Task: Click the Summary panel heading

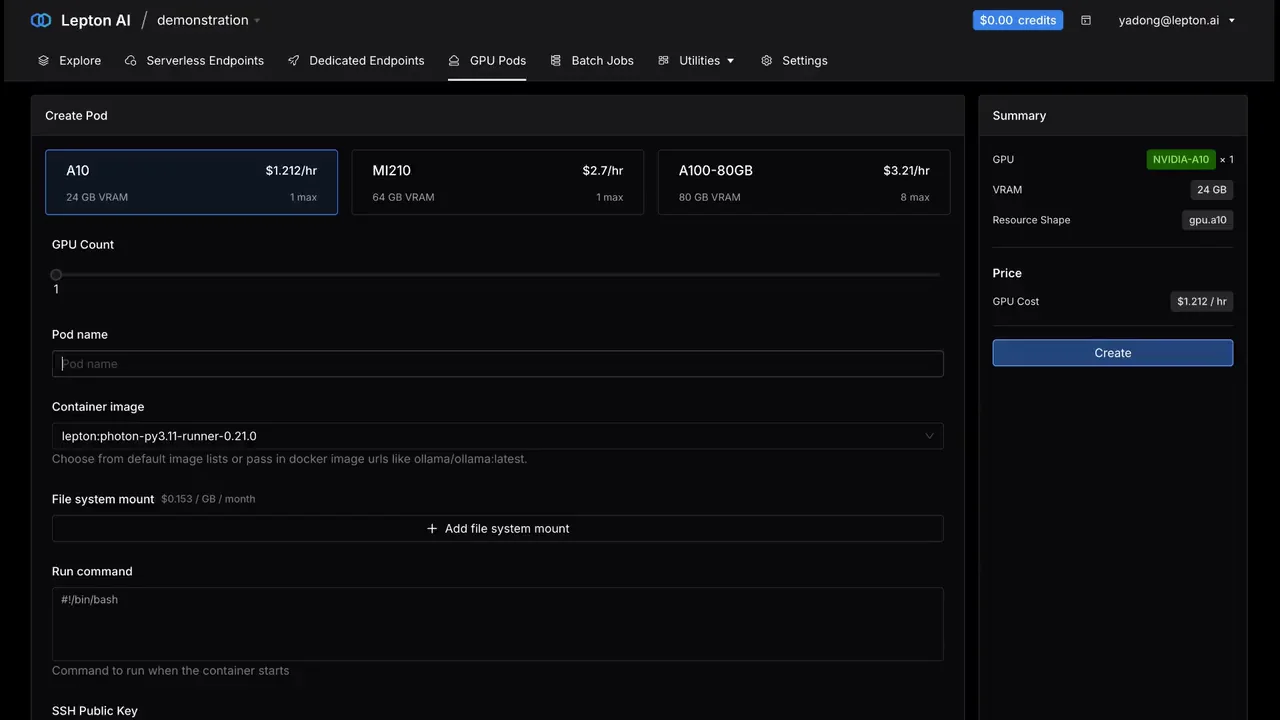Action: coord(1019,116)
